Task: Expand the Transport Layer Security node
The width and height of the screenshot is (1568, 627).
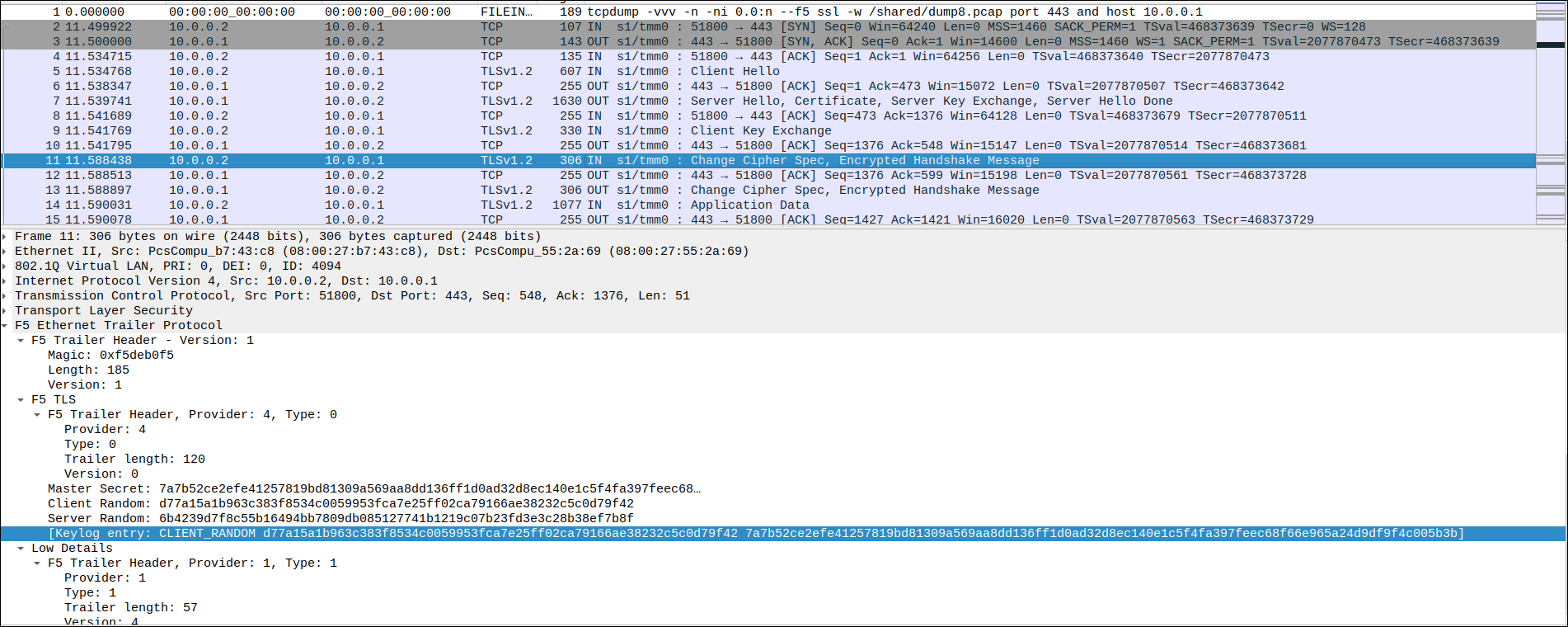Action: pyautogui.click(x=5, y=311)
